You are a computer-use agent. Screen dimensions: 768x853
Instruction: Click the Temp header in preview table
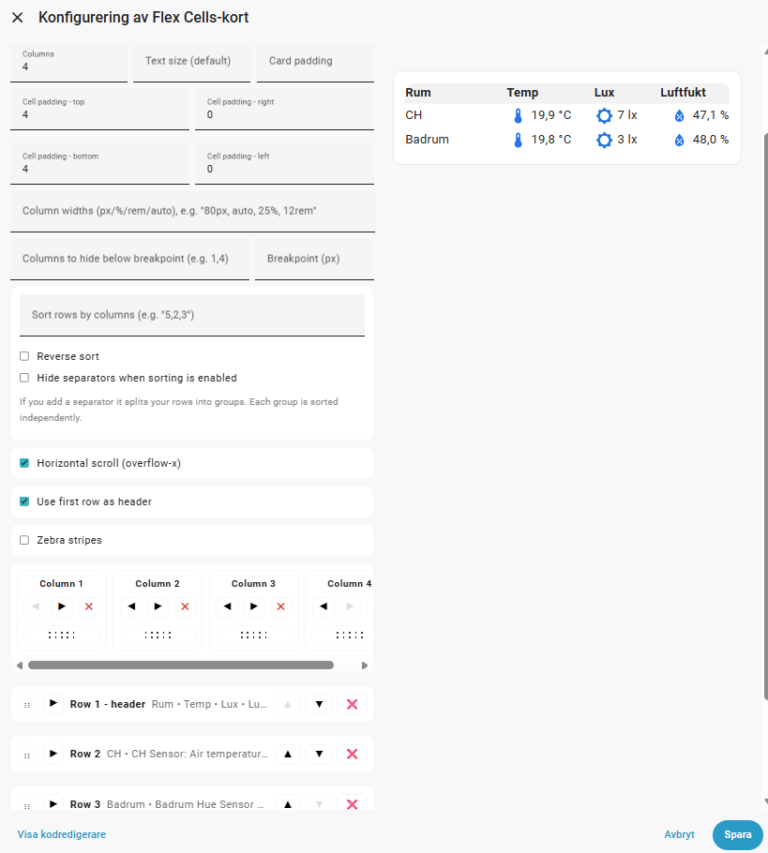522,92
